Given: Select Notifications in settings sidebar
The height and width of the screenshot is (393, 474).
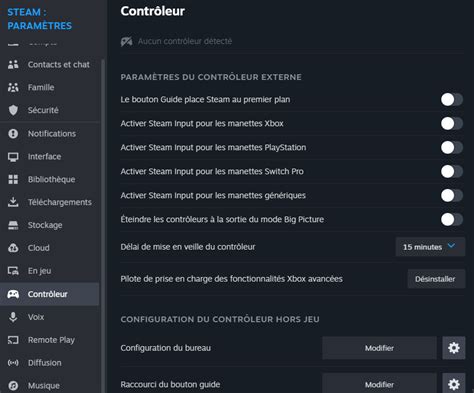Looking at the screenshot, I should 50,134.
